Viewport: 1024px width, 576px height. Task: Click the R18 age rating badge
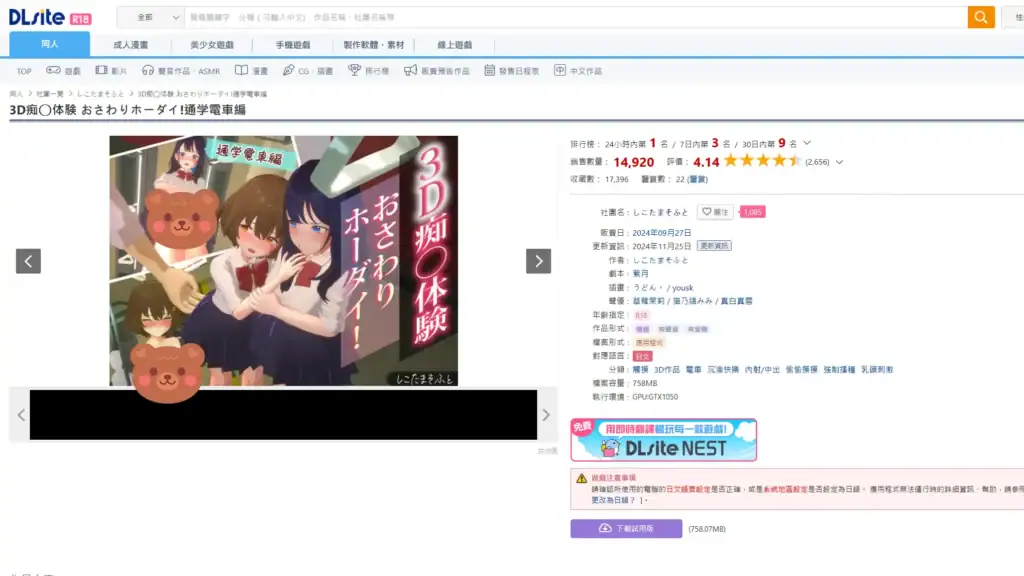pyautogui.click(x=641, y=315)
